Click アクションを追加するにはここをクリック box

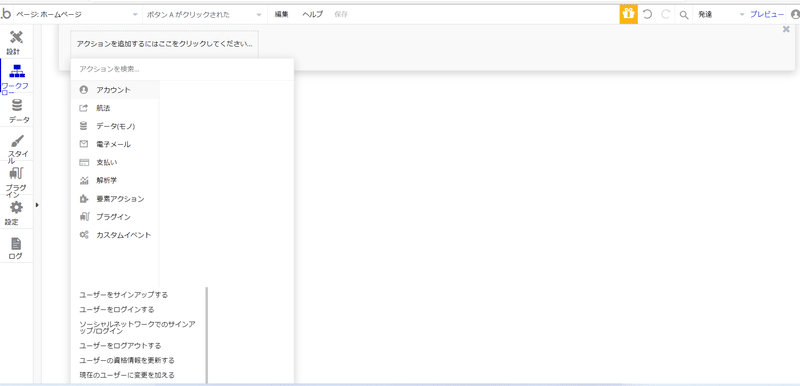coord(164,44)
